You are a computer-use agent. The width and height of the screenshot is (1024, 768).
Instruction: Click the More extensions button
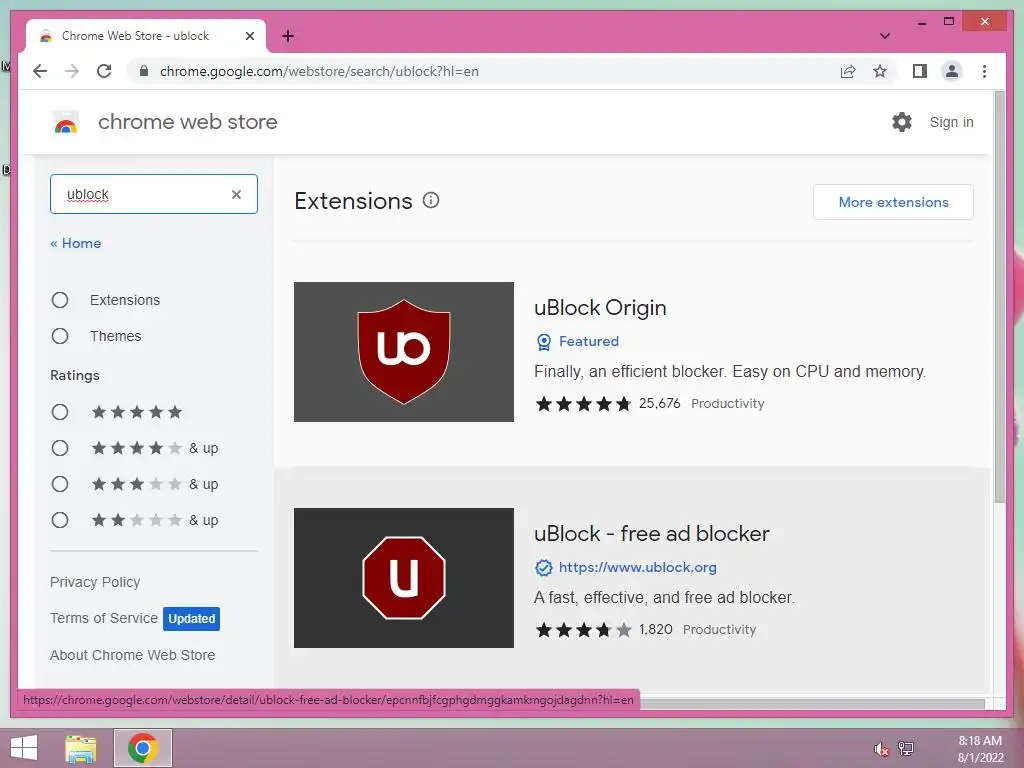pyautogui.click(x=893, y=202)
